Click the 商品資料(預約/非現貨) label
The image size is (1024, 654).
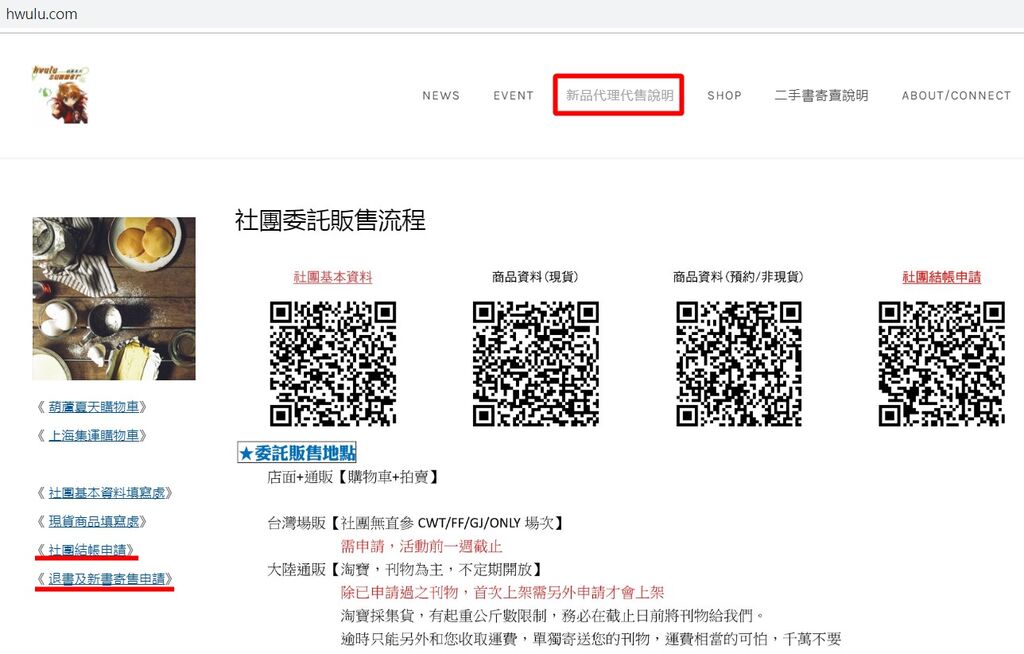738,277
